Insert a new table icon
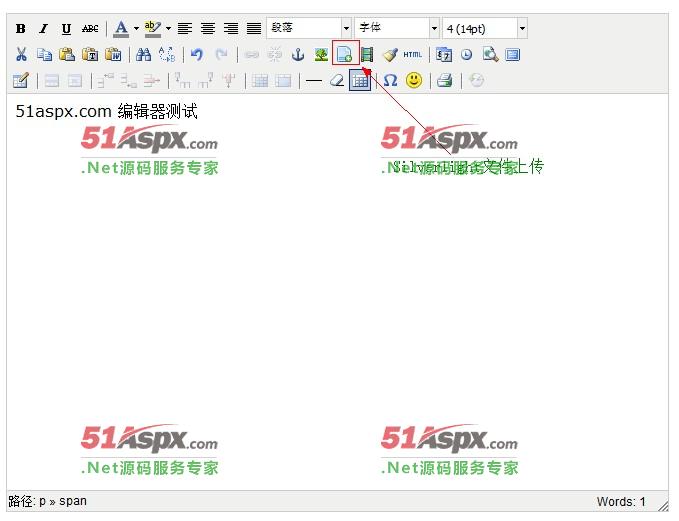The height and width of the screenshot is (521, 679). [360, 81]
